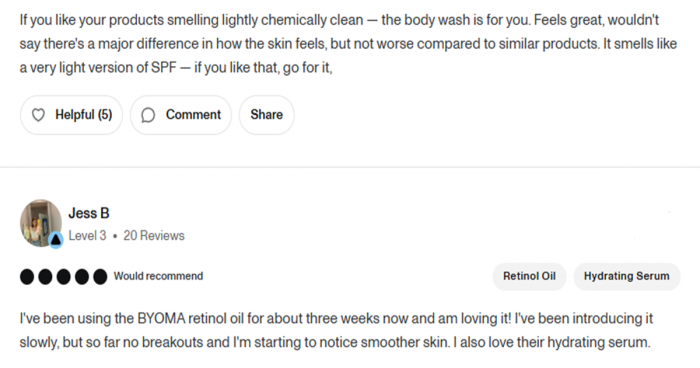Viewport: 700px width, 368px height.
Task: Click the blue triangle level badge
Action: tap(55, 240)
